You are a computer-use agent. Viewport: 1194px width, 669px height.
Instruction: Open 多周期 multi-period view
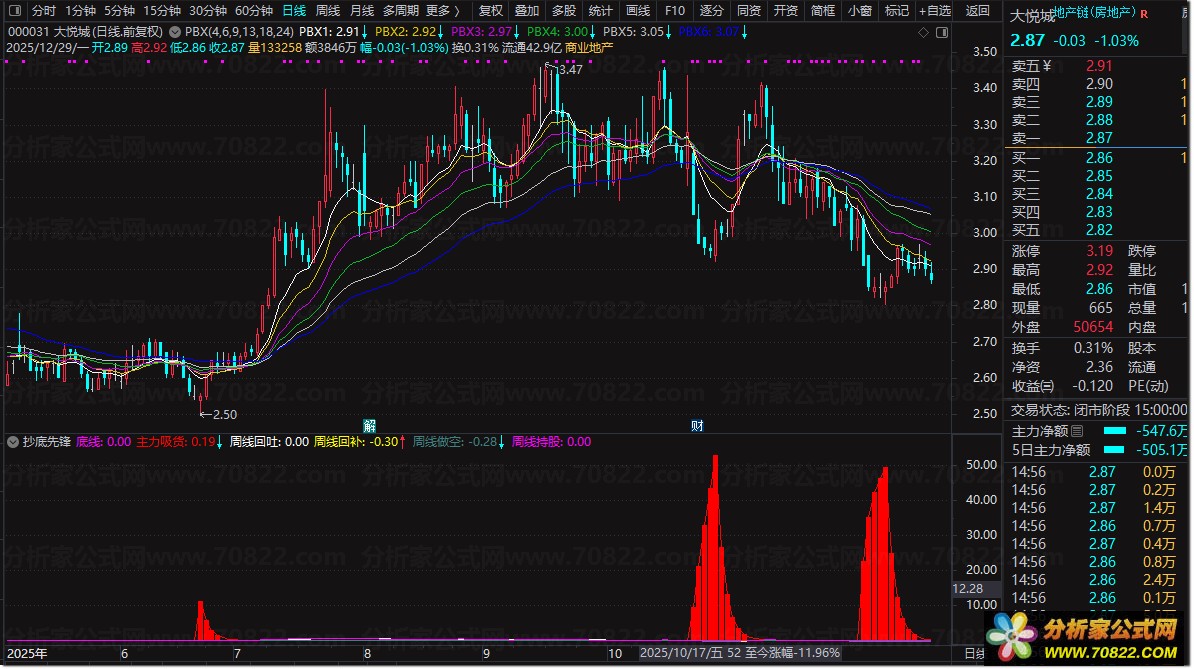pos(401,11)
